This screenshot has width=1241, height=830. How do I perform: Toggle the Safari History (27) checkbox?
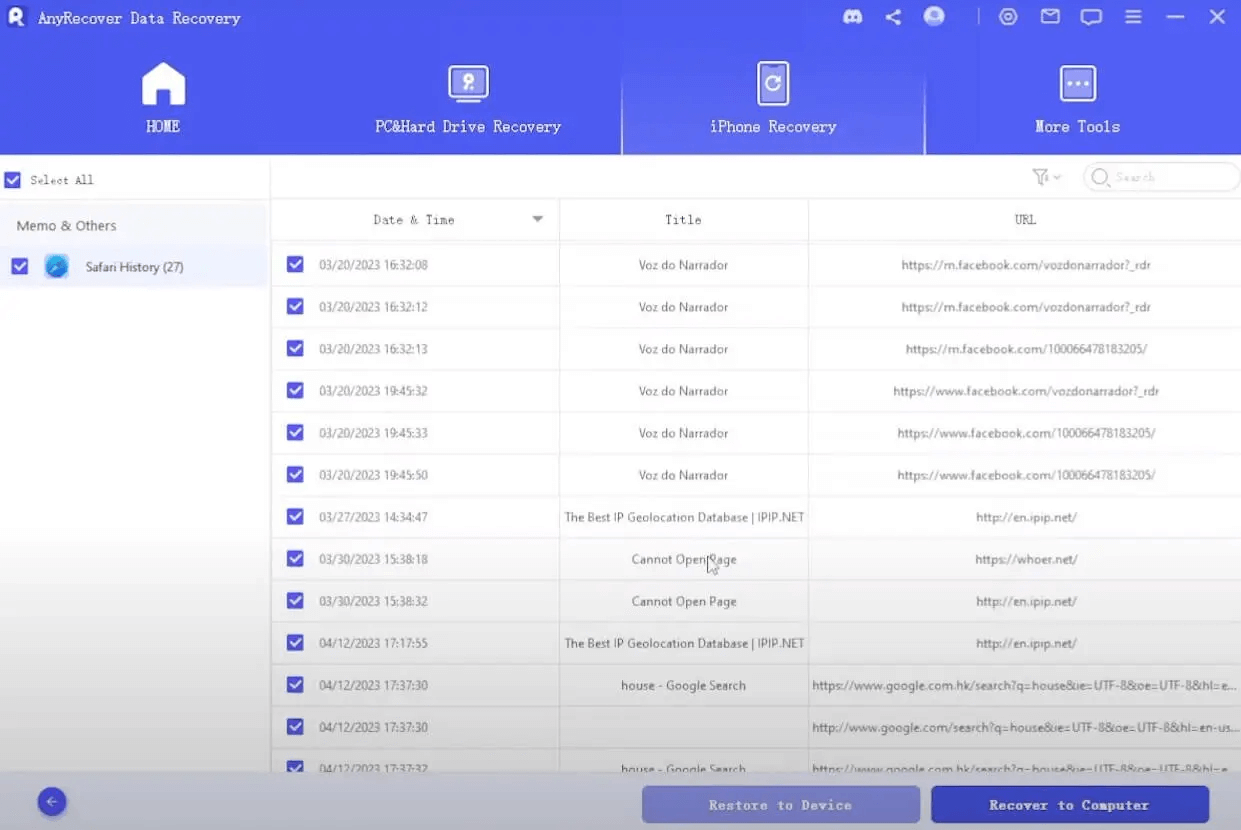pos(19,267)
